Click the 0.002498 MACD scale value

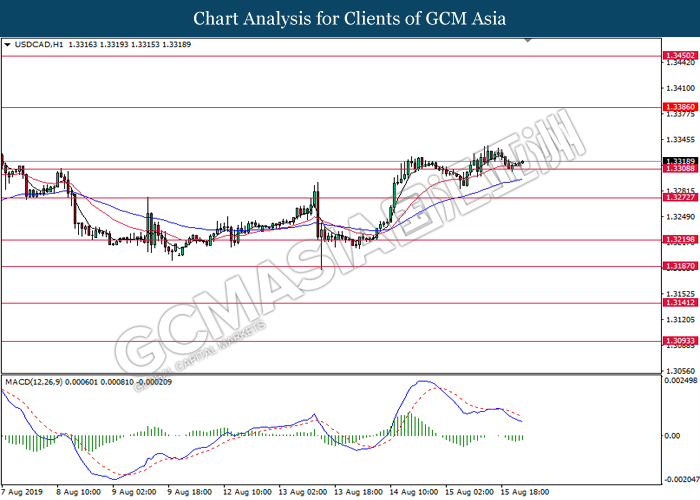[681, 381]
